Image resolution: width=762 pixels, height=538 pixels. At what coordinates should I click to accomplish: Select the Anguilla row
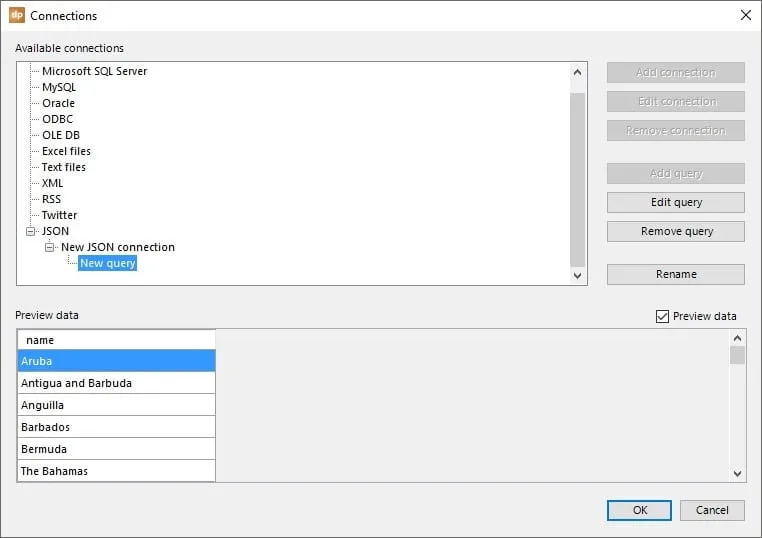[117, 405]
